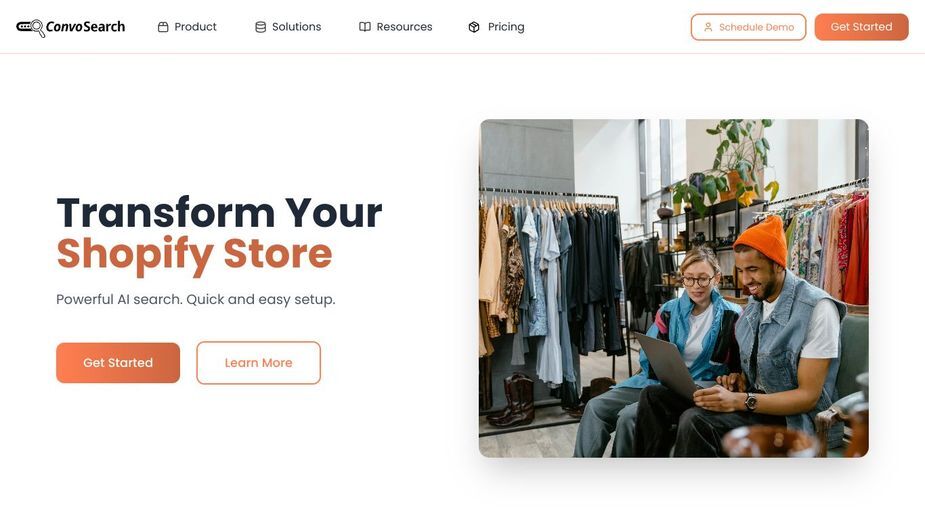Click the open book icon beside Resources
Image resolution: width=925 pixels, height=520 pixels.
(x=365, y=27)
